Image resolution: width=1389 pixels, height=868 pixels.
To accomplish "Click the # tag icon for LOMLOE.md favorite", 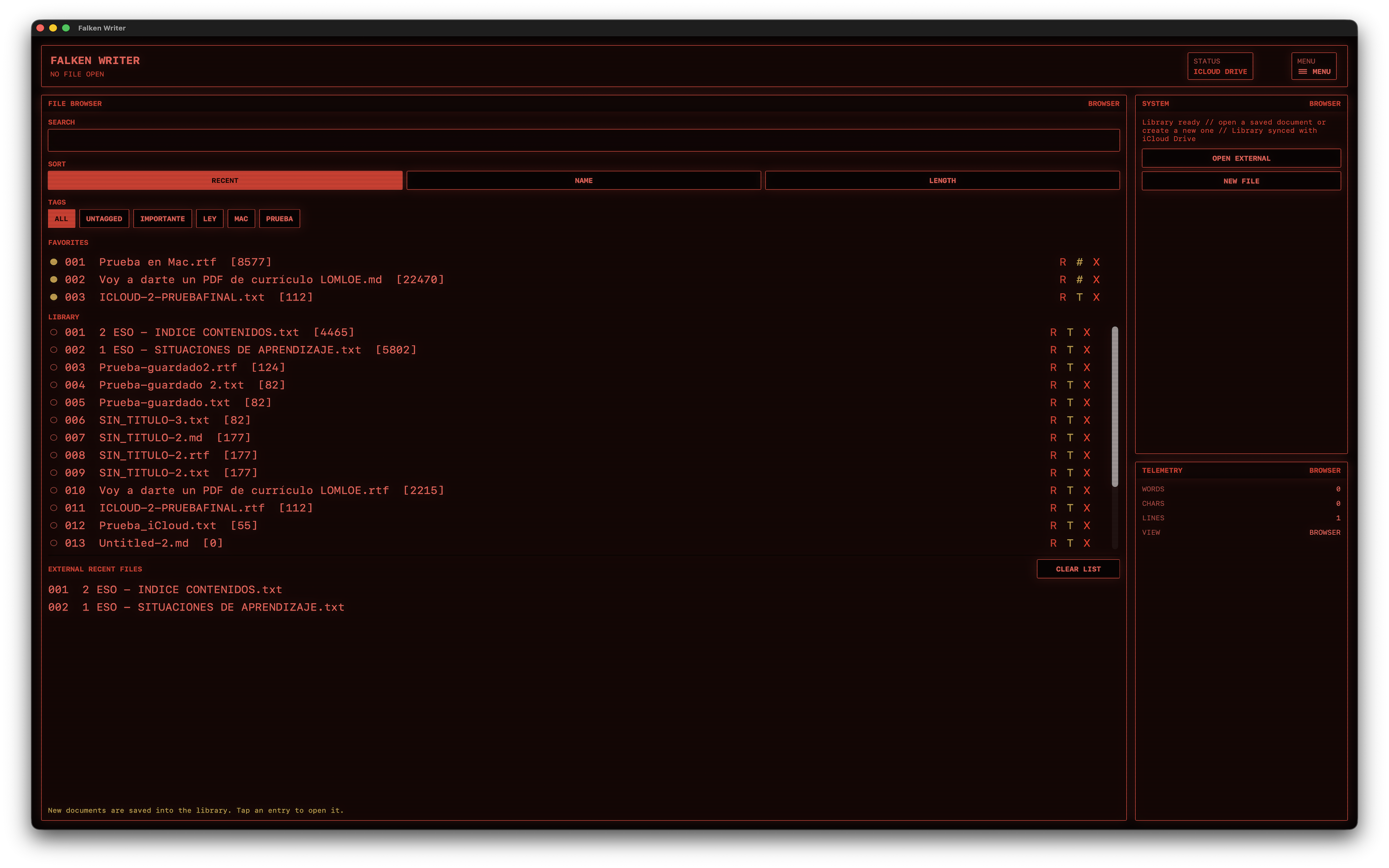I will [x=1079, y=280].
